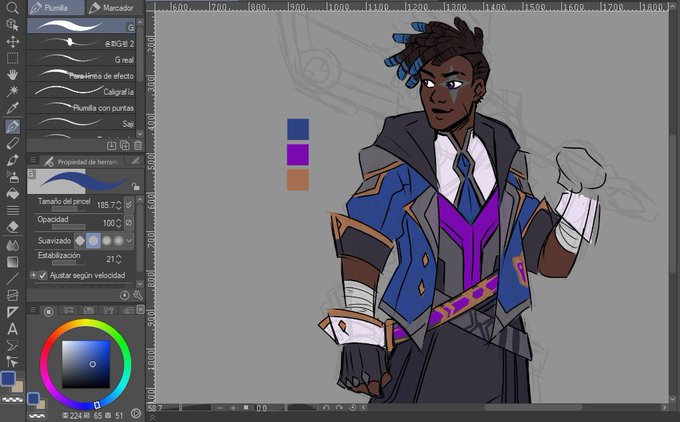Screen dimensions: 680x422
Task: Select the Auto select magic wand tool
Action: click(12, 91)
